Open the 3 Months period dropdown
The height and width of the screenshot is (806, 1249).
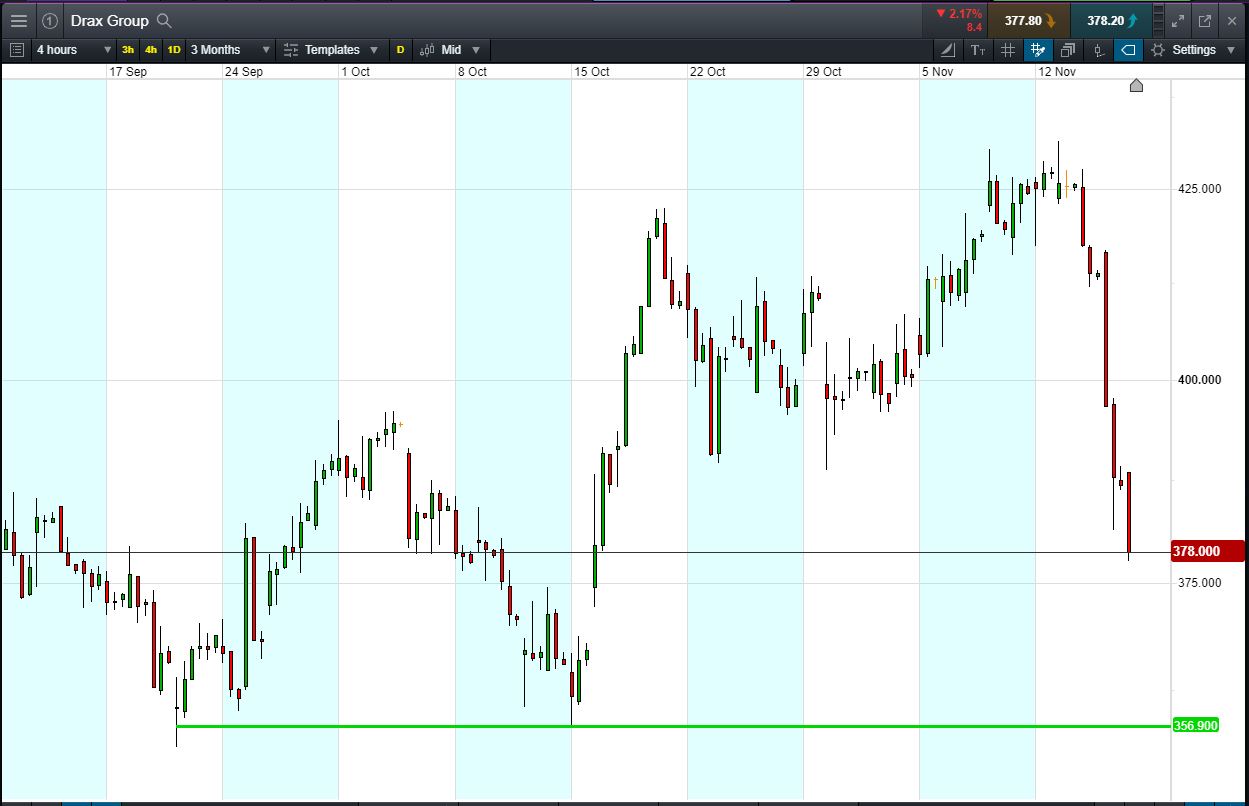pos(230,49)
